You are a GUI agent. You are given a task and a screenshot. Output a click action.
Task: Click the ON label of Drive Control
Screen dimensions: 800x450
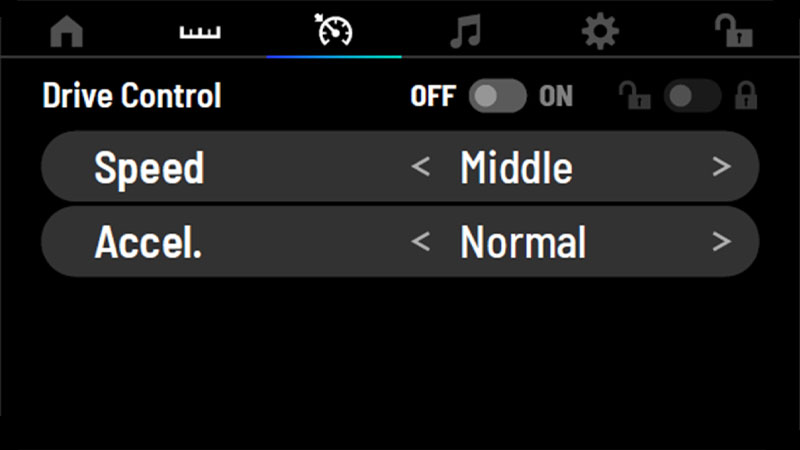556,96
